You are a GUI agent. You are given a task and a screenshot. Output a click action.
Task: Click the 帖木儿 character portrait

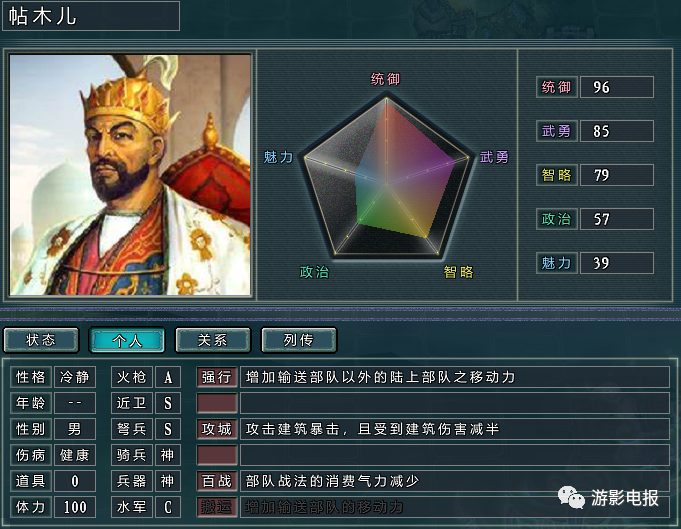coord(130,175)
